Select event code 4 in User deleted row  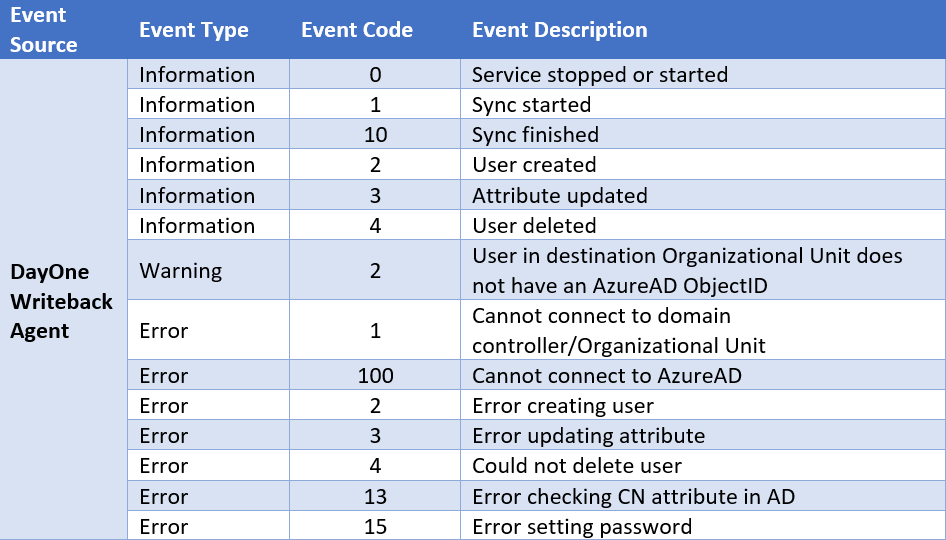tap(375, 226)
